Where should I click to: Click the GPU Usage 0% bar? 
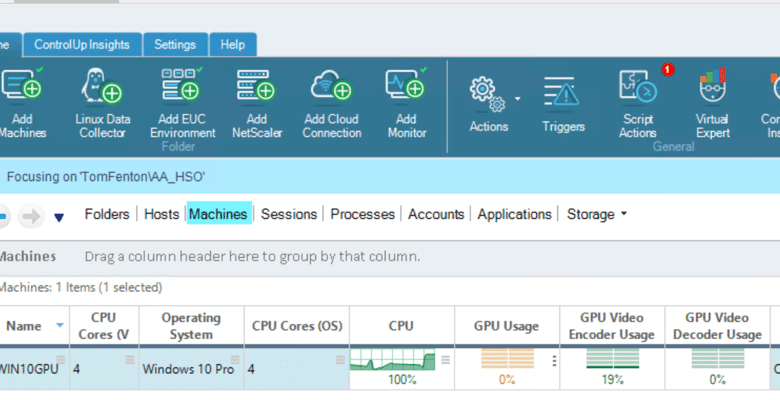pyautogui.click(x=507, y=359)
